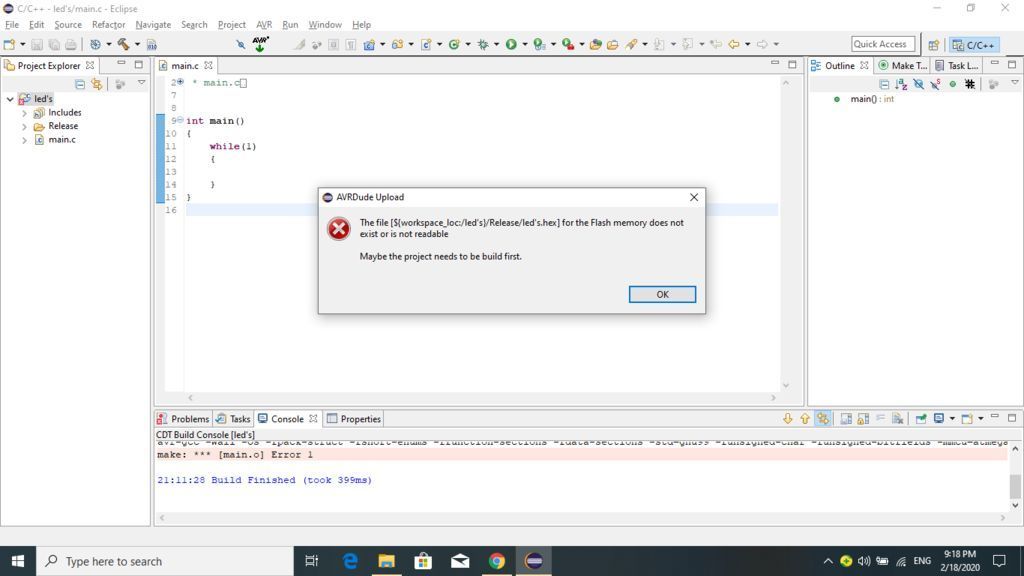The width and height of the screenshot is (1024, 576).
Task: Collapse all members in the Outline view
Action: coord(885,85)
